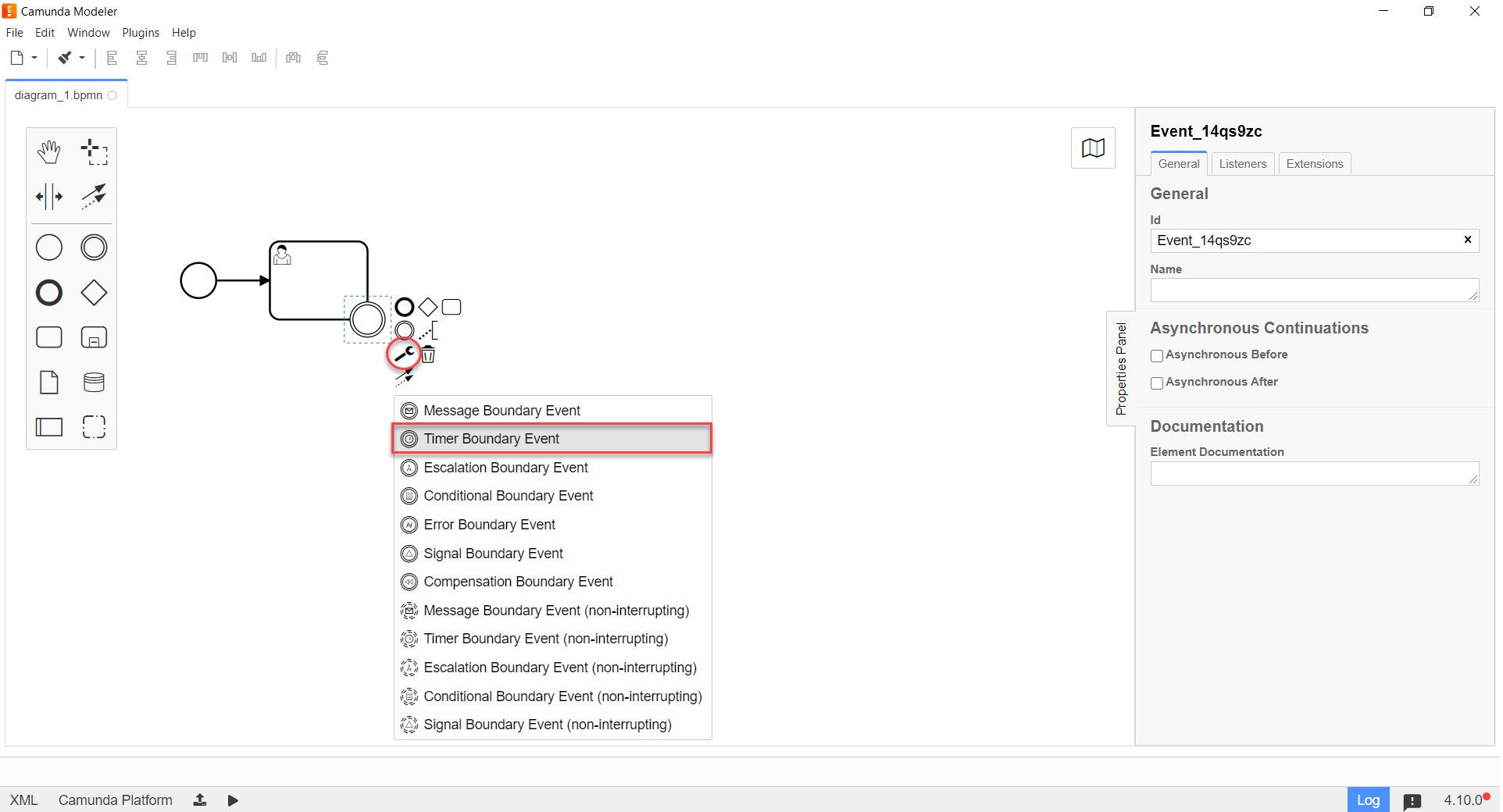Create a DataStoreReference from palette
1503x812 pixels.
[94, 383]
